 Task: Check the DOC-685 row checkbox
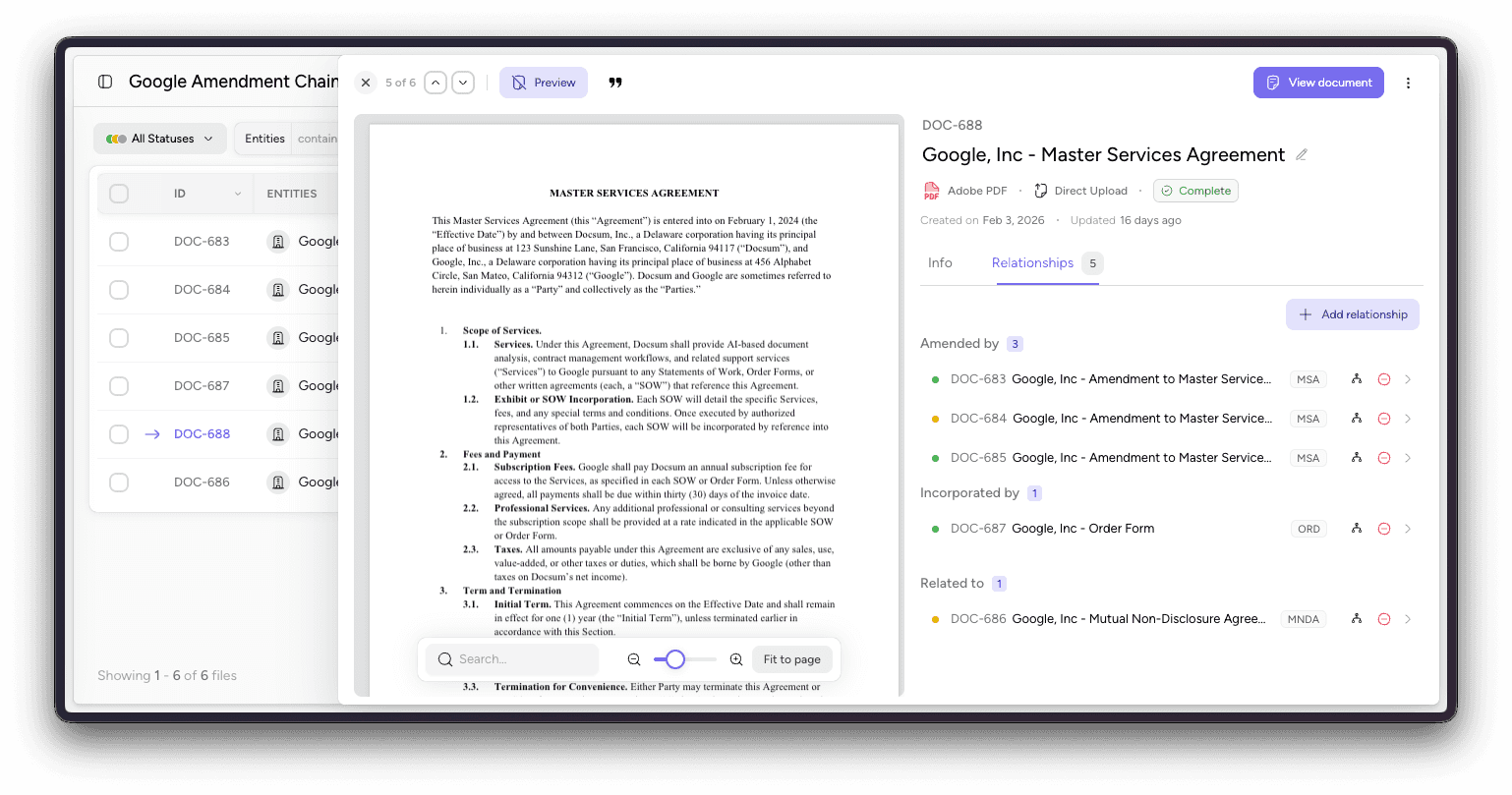point(119,338)
